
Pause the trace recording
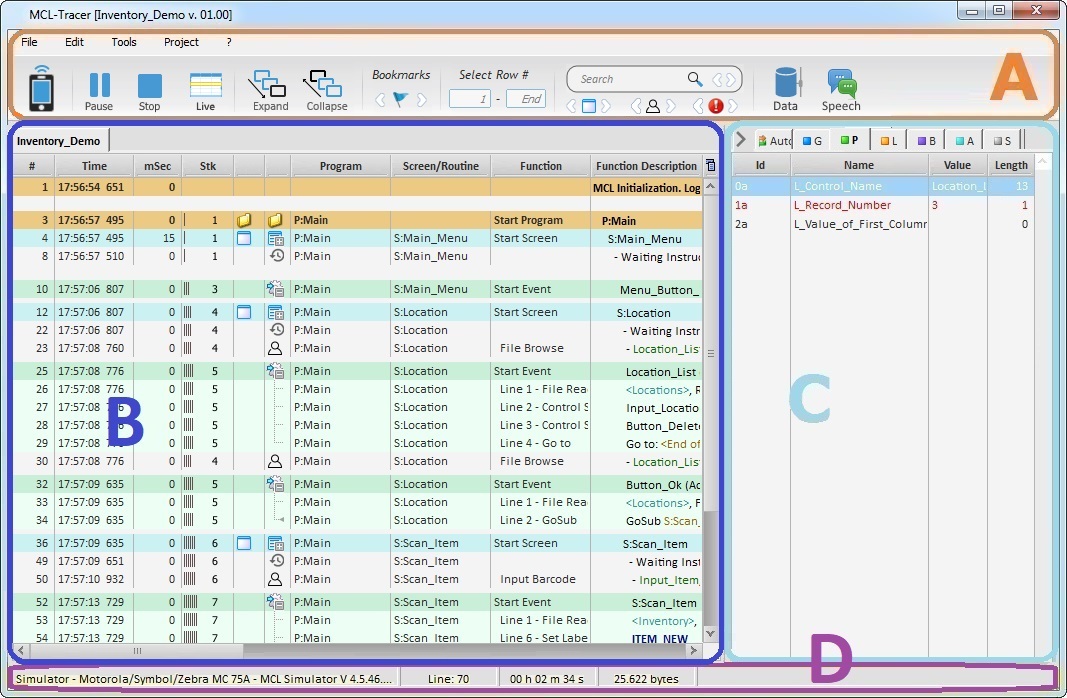tap(99, 90)
